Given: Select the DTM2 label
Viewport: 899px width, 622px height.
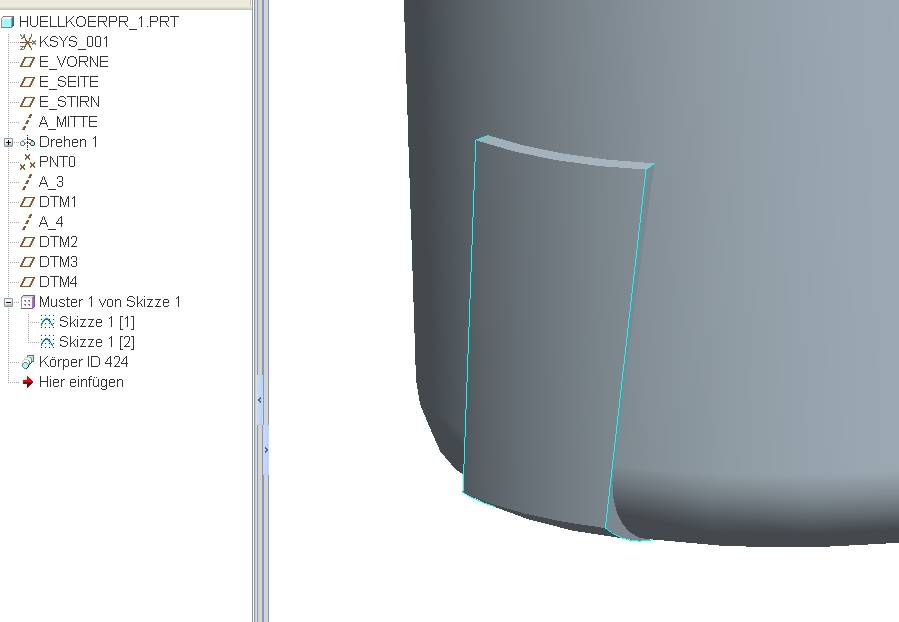Looking at the screenshot, I should pyautogui.click(x=58, y=242).
